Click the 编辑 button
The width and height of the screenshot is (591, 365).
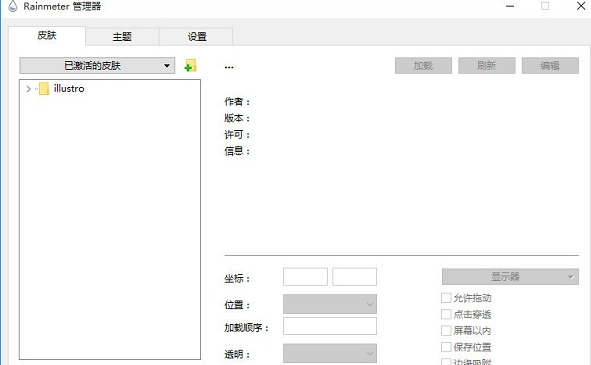click(x=550, y=66)
